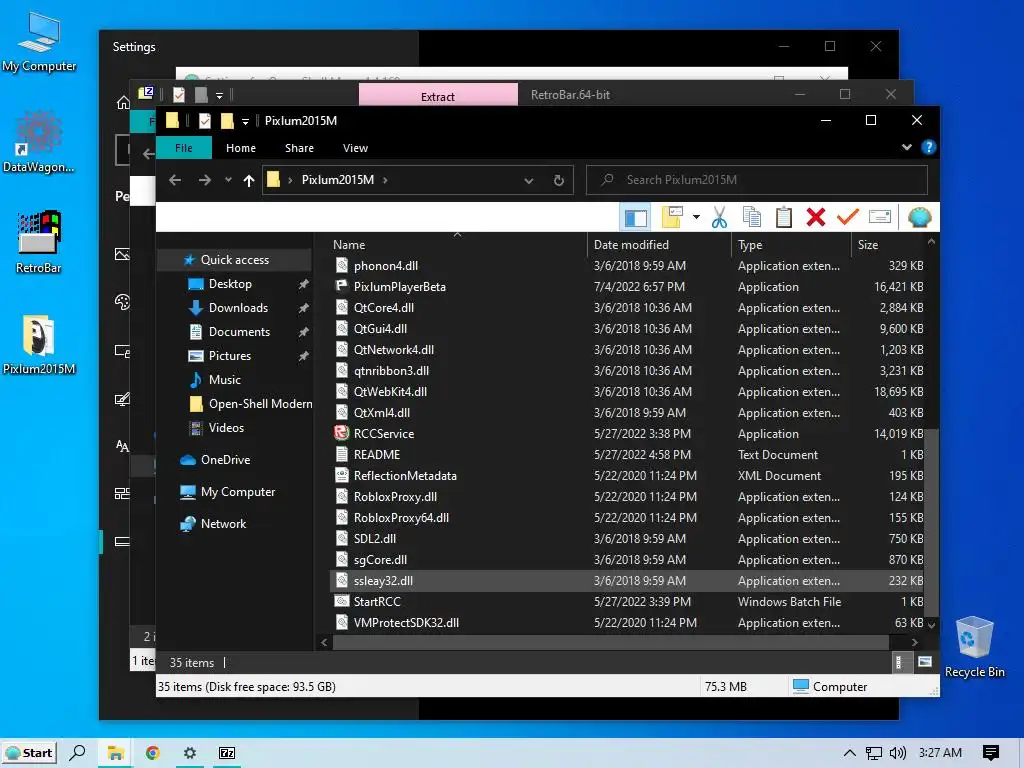Click the vertical scrollbar in file list
Screen dimensions: 1024x768
[932, 522]
